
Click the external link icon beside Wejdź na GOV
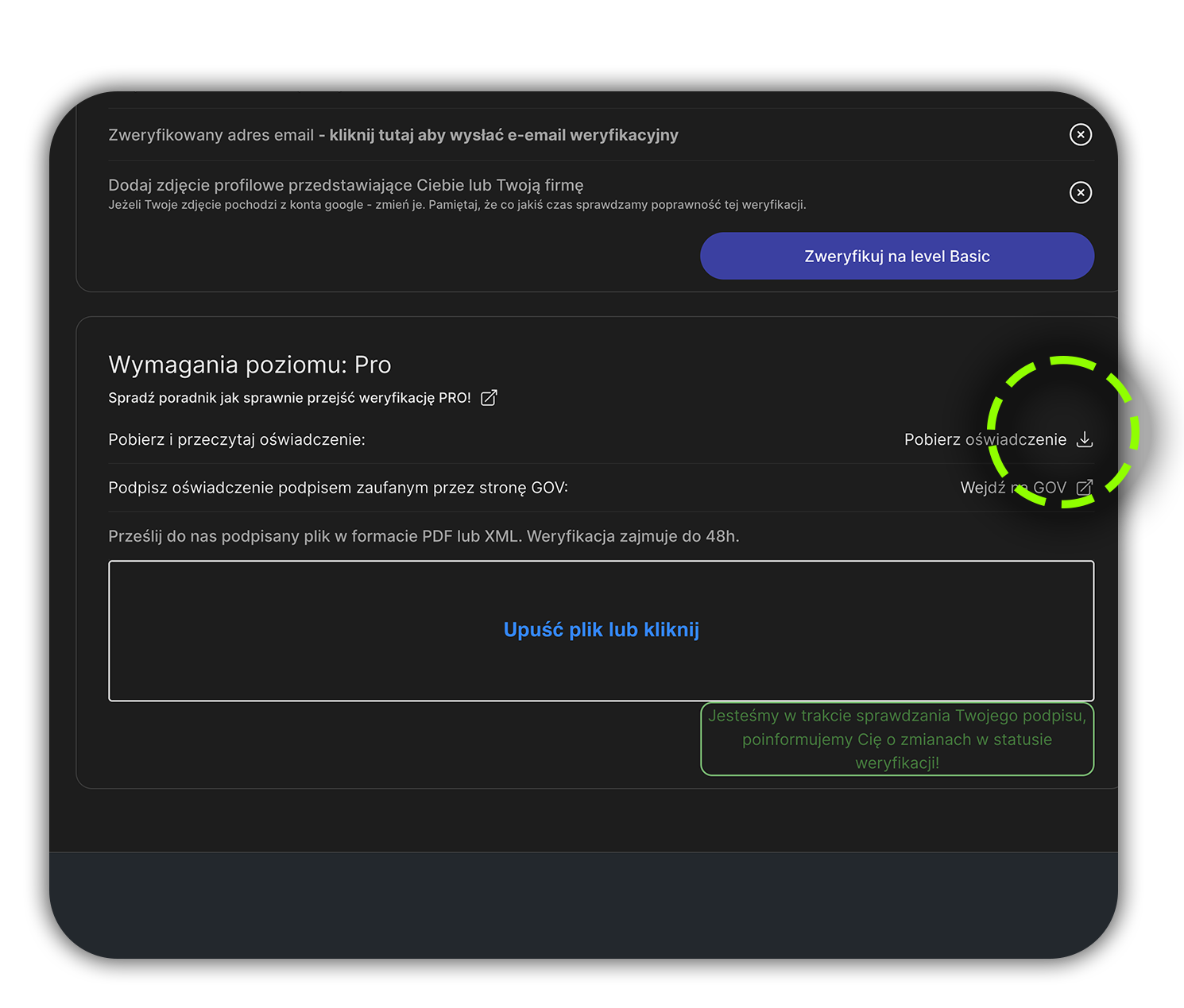tap(1084, 488)
